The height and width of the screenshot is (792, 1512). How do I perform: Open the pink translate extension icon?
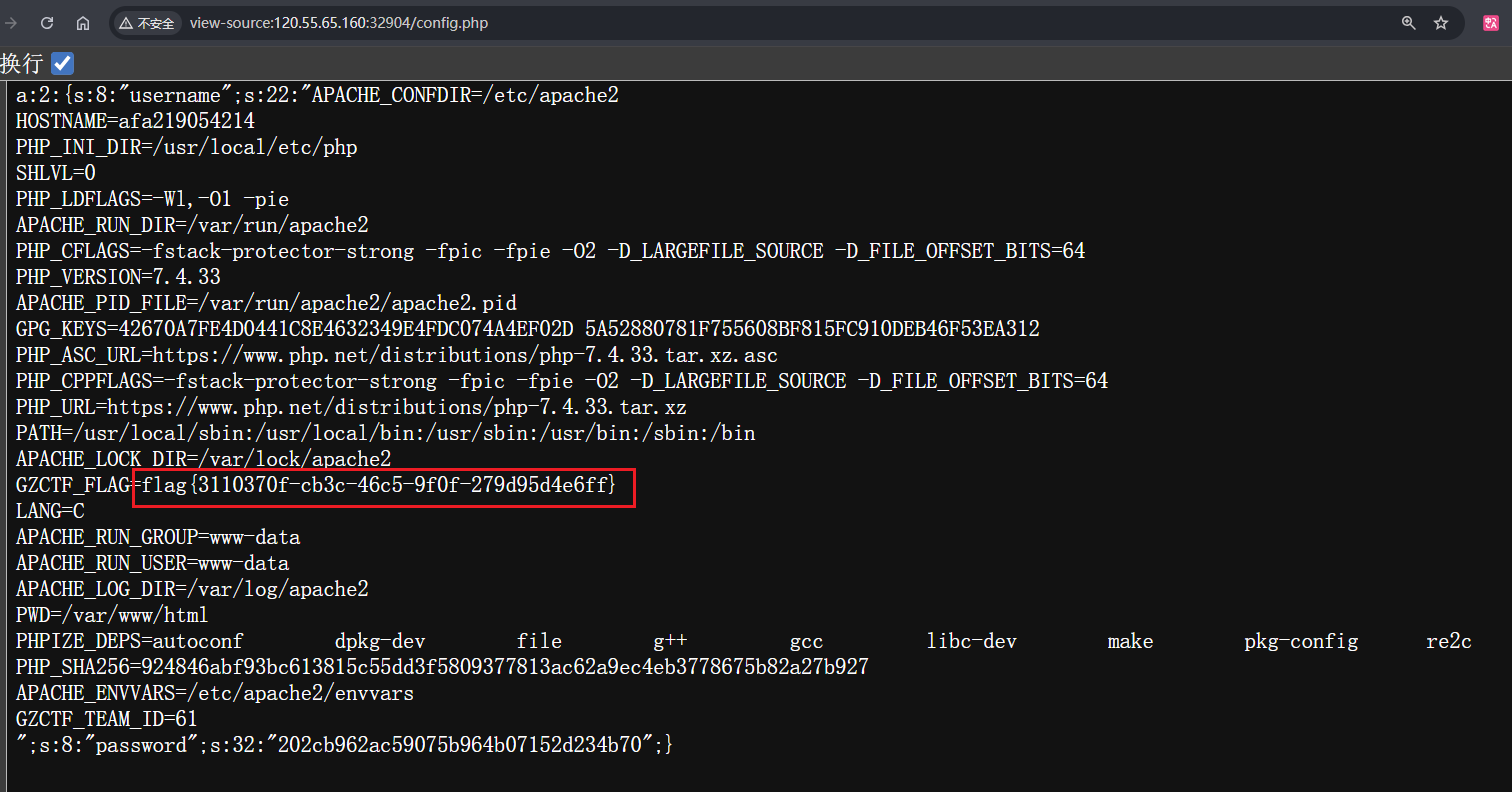point(1490,23)
